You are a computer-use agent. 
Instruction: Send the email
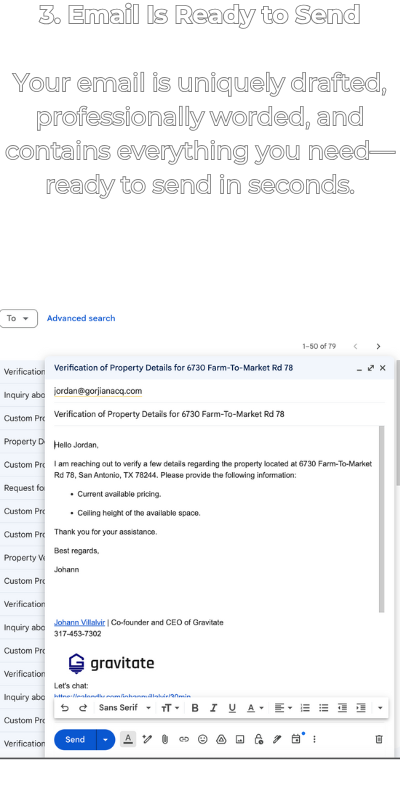75,739
